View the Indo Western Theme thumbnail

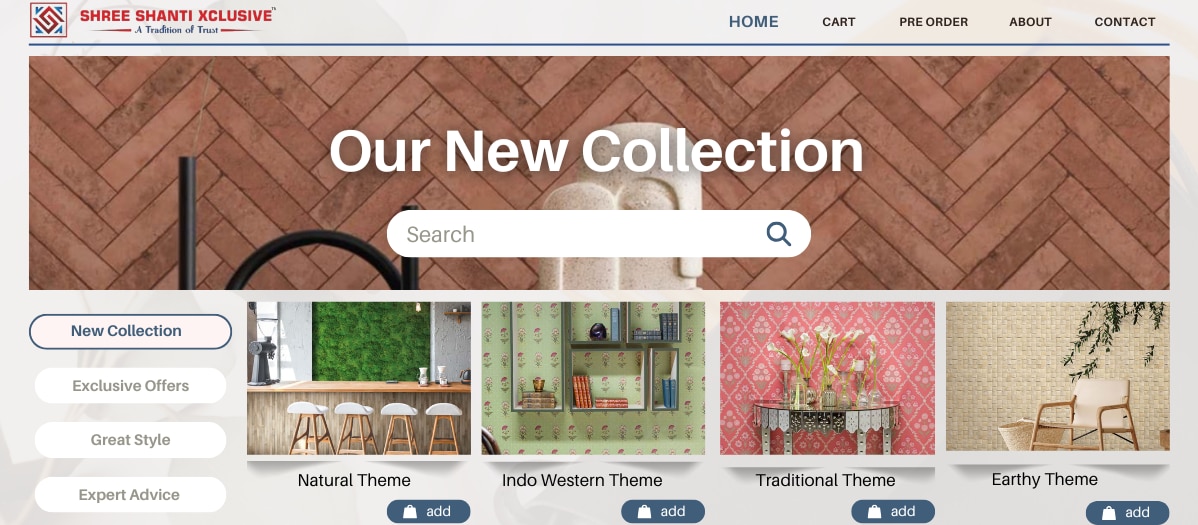[593, 378]
